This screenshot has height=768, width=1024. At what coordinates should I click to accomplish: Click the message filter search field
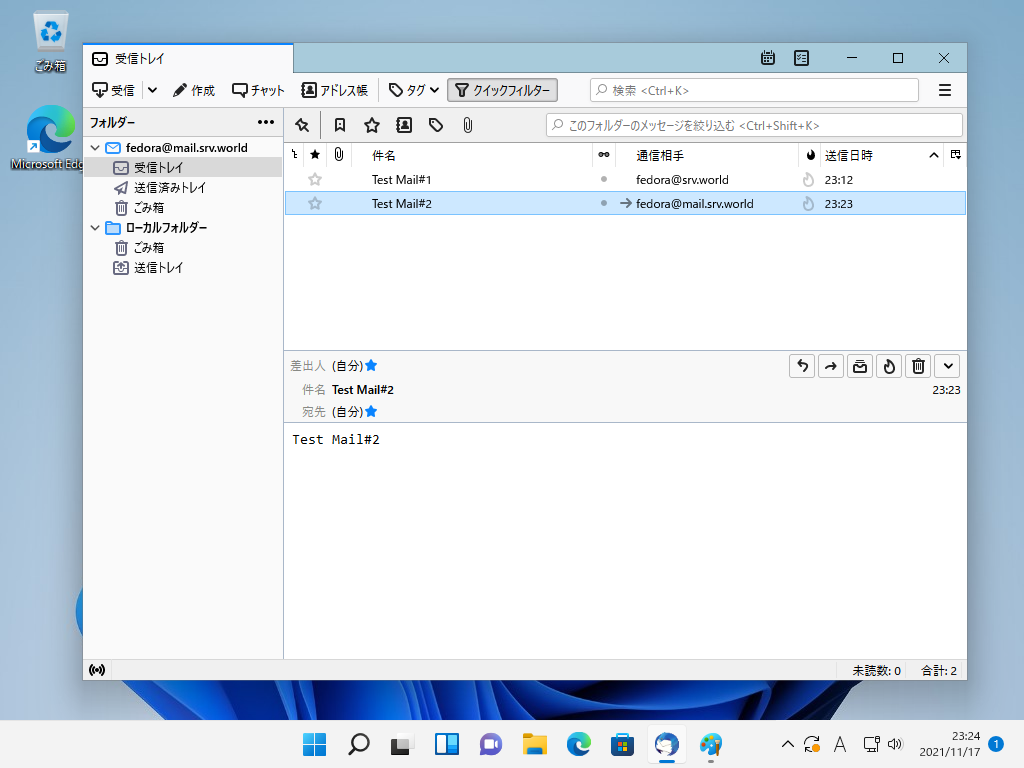pyautogui.click(x=754, y=125)
